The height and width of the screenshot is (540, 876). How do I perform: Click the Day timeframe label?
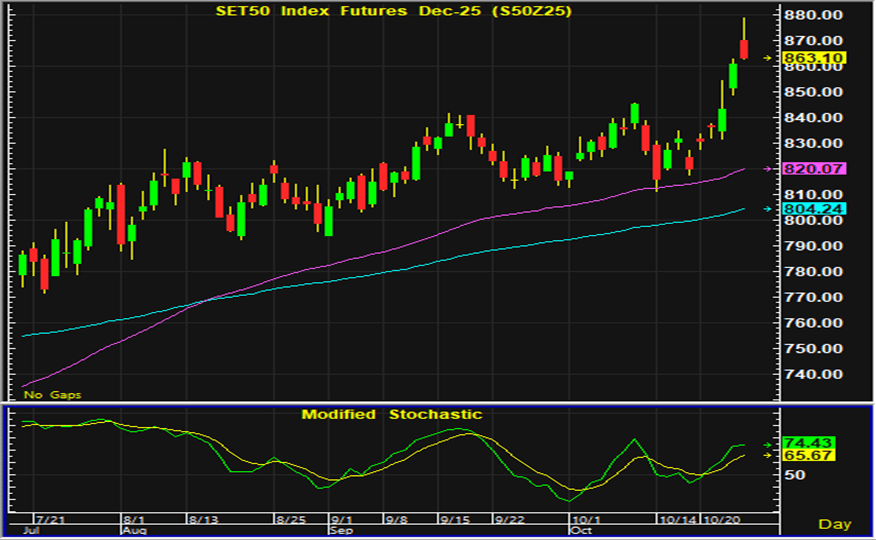point(835,524)
